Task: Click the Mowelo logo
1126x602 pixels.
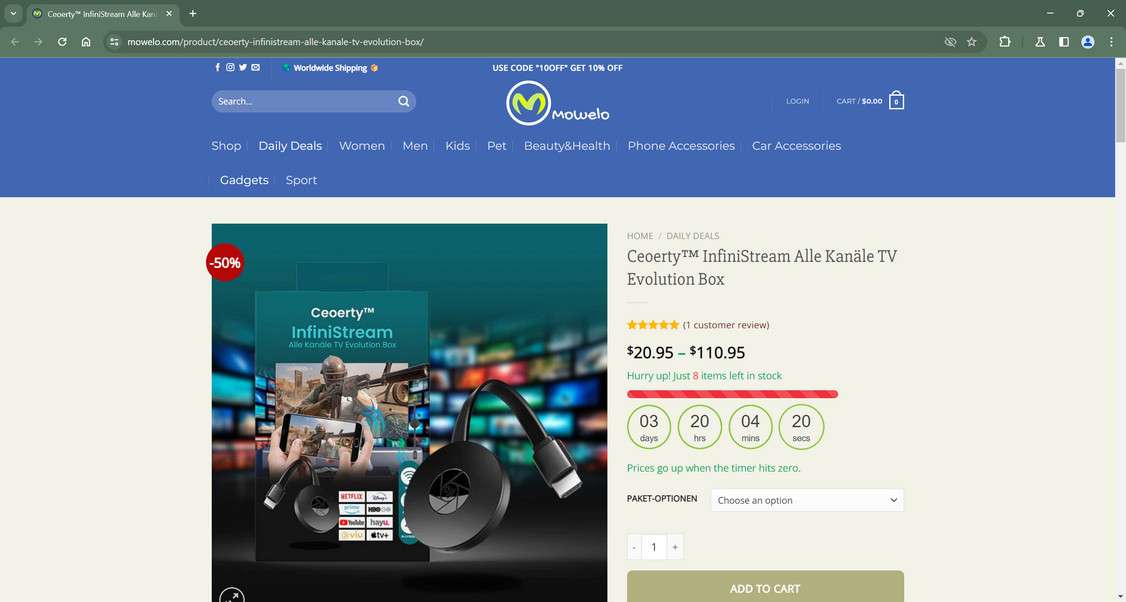Action: coord(557,103)
